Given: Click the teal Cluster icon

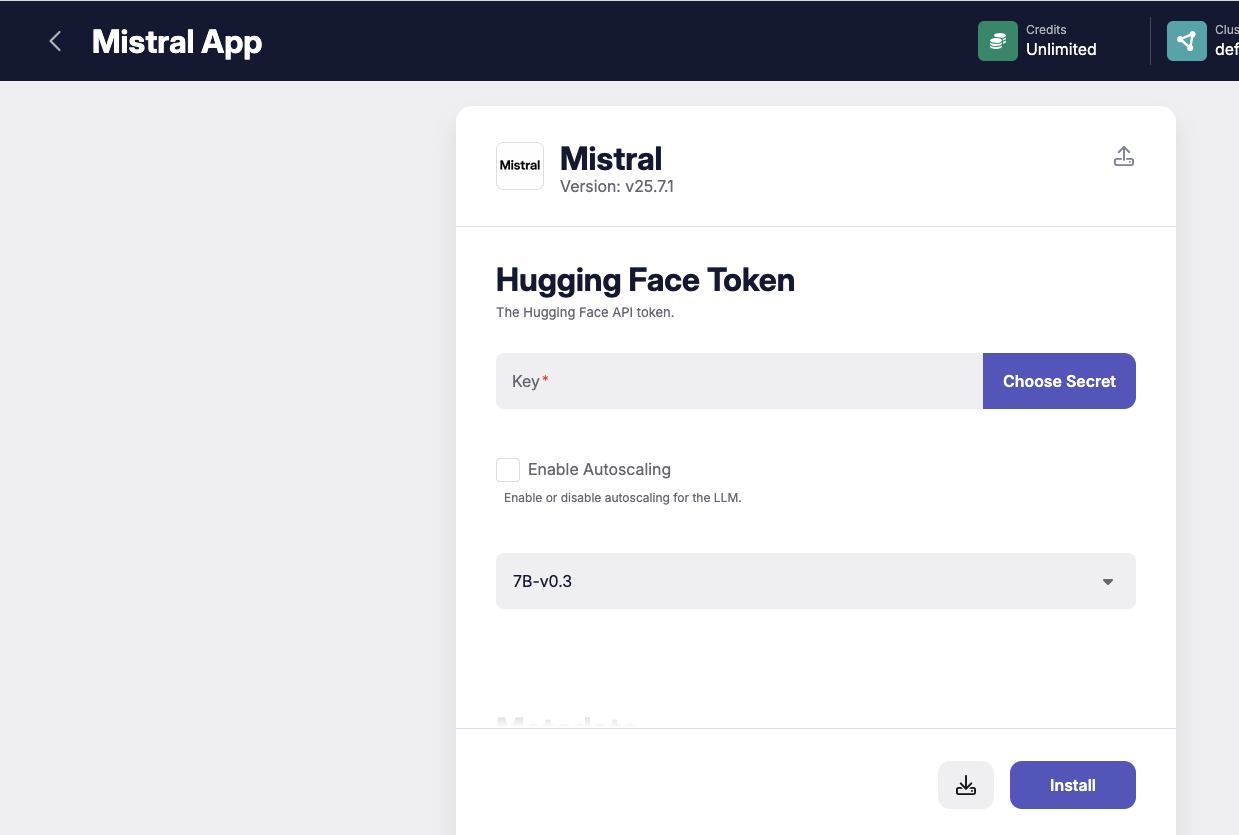Looking at the screenshot, I should point(1186,41).
